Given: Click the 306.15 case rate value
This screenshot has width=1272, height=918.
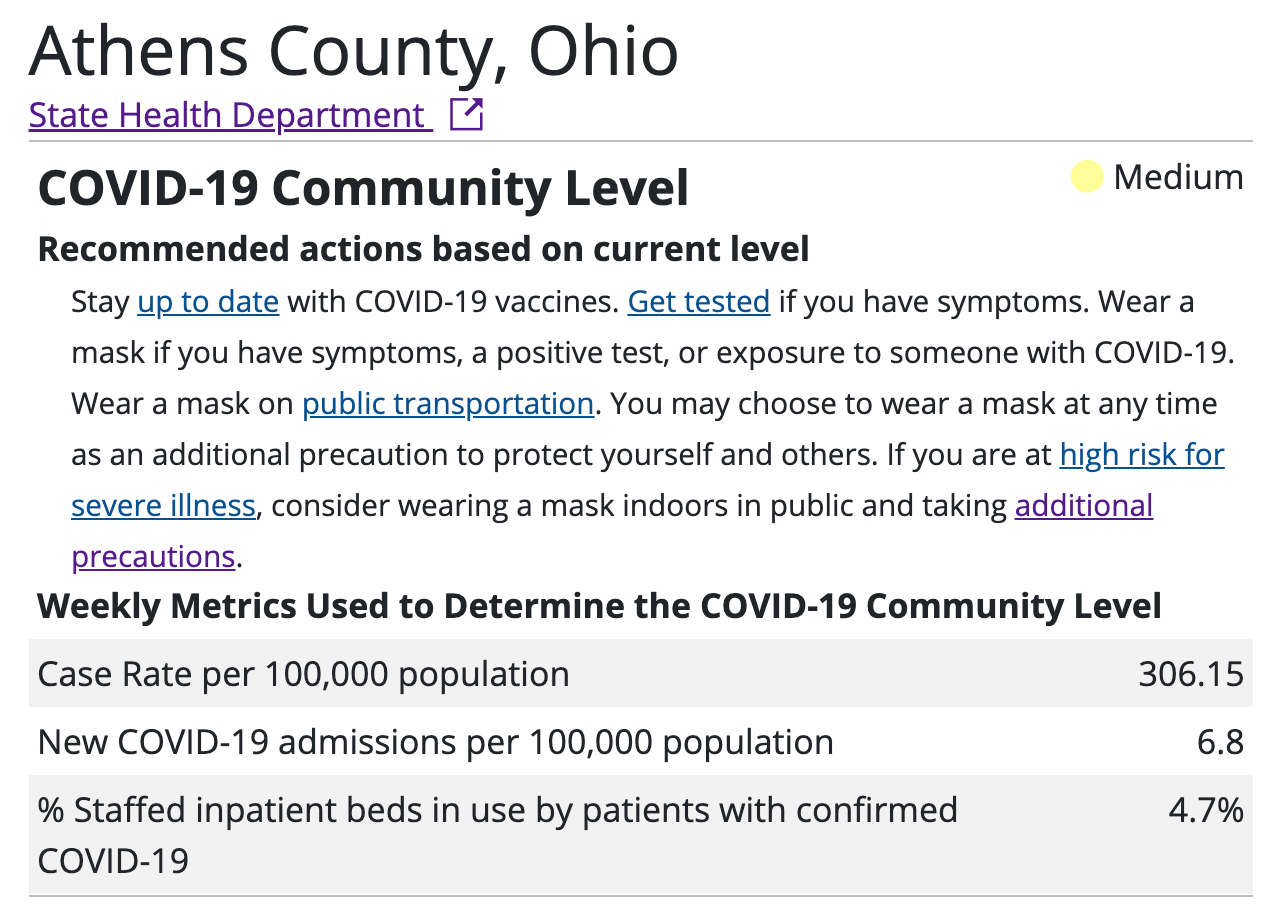Looking at the screenshot, I should [x=1191, y=674].
